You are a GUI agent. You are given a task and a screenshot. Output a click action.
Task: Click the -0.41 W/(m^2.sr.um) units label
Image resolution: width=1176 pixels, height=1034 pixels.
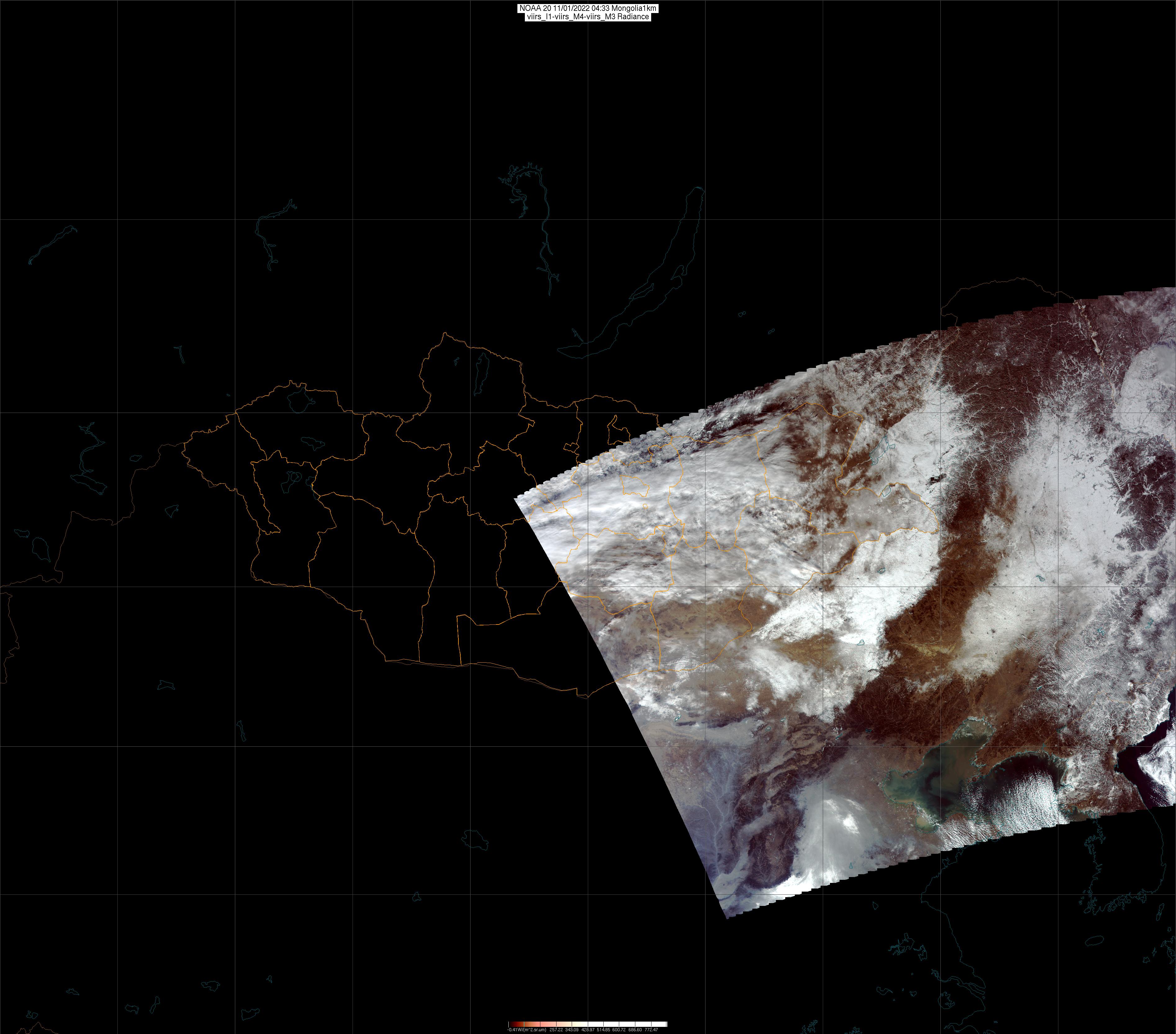[x=527, y=1029]
